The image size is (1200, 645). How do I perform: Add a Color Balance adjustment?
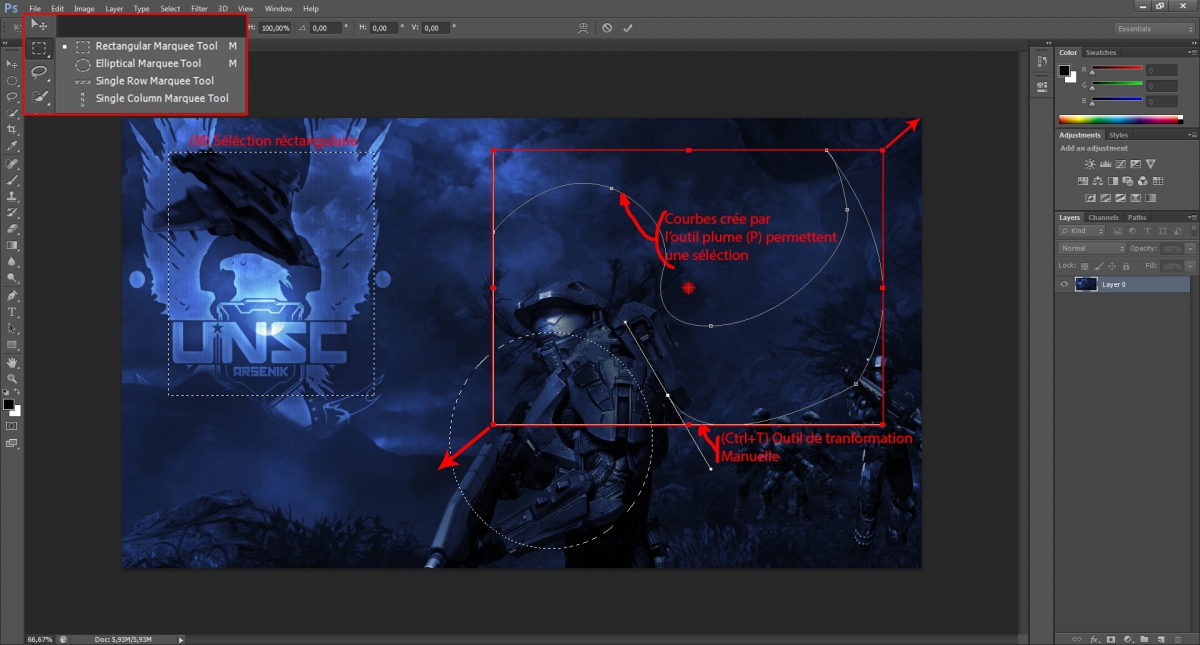point(1098,181)
